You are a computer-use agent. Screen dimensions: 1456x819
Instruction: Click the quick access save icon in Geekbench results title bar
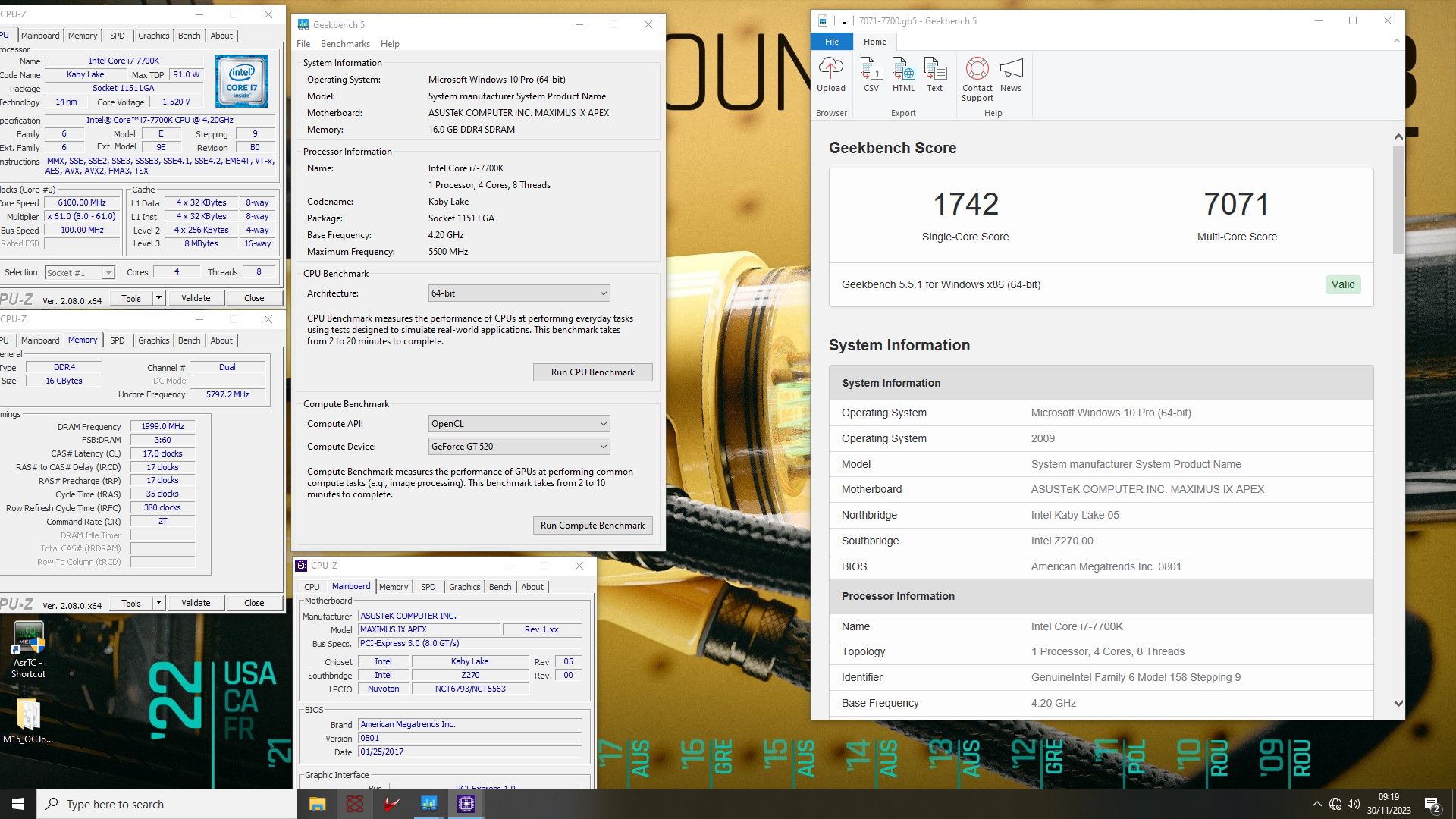[822, 21]
